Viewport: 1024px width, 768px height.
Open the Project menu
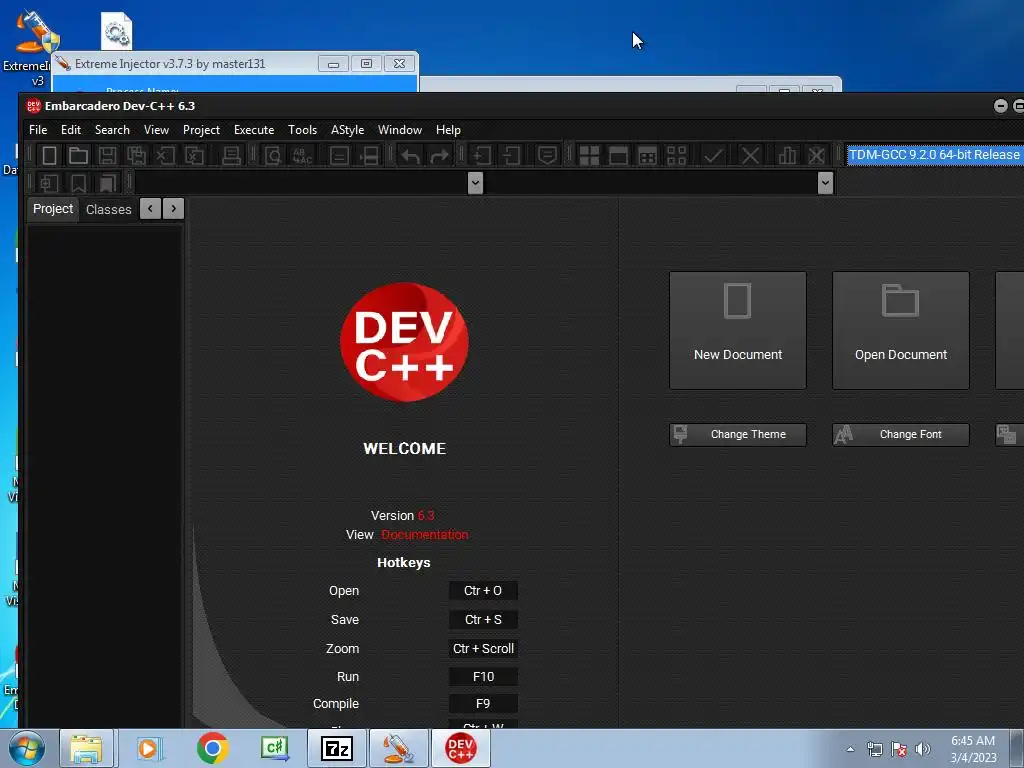(201, 130)
